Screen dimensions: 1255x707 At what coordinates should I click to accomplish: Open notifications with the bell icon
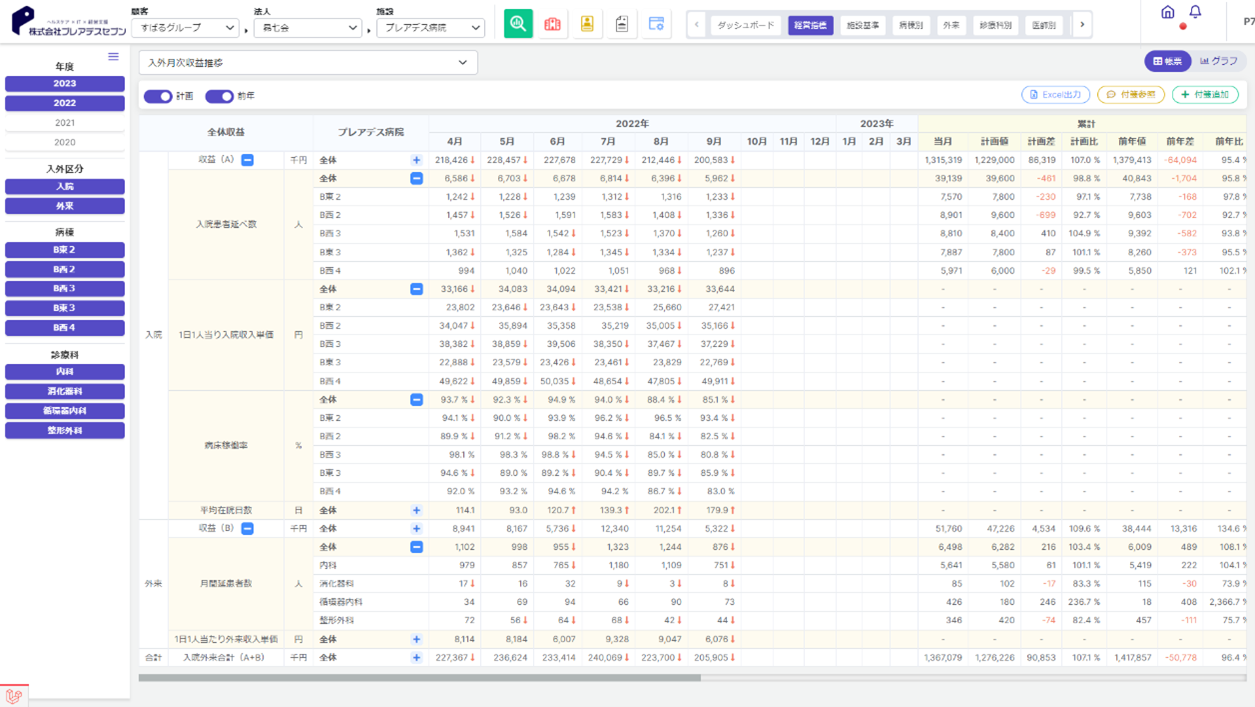pos(1195,12)
